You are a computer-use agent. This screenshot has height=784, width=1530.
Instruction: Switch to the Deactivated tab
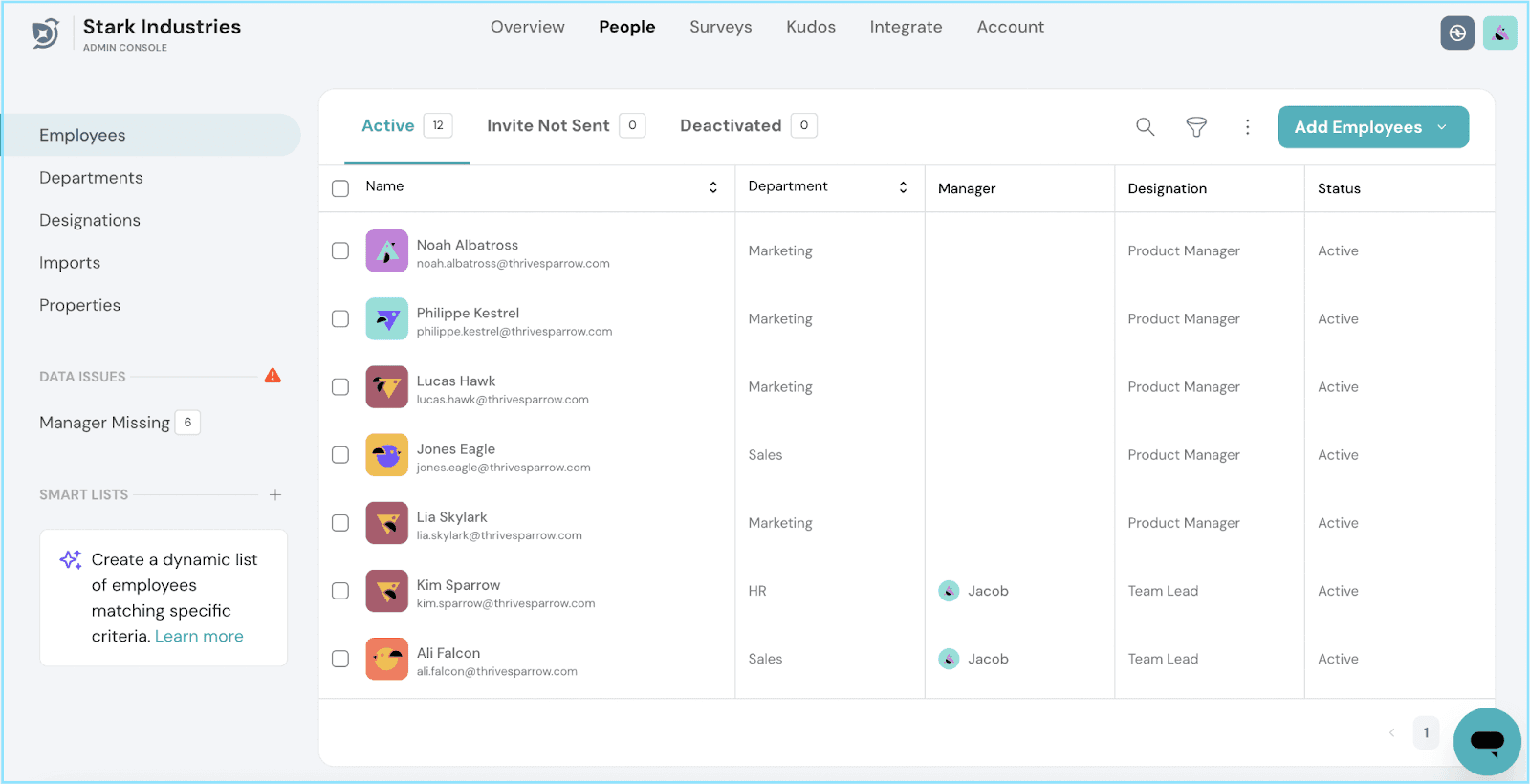(731, 125)
